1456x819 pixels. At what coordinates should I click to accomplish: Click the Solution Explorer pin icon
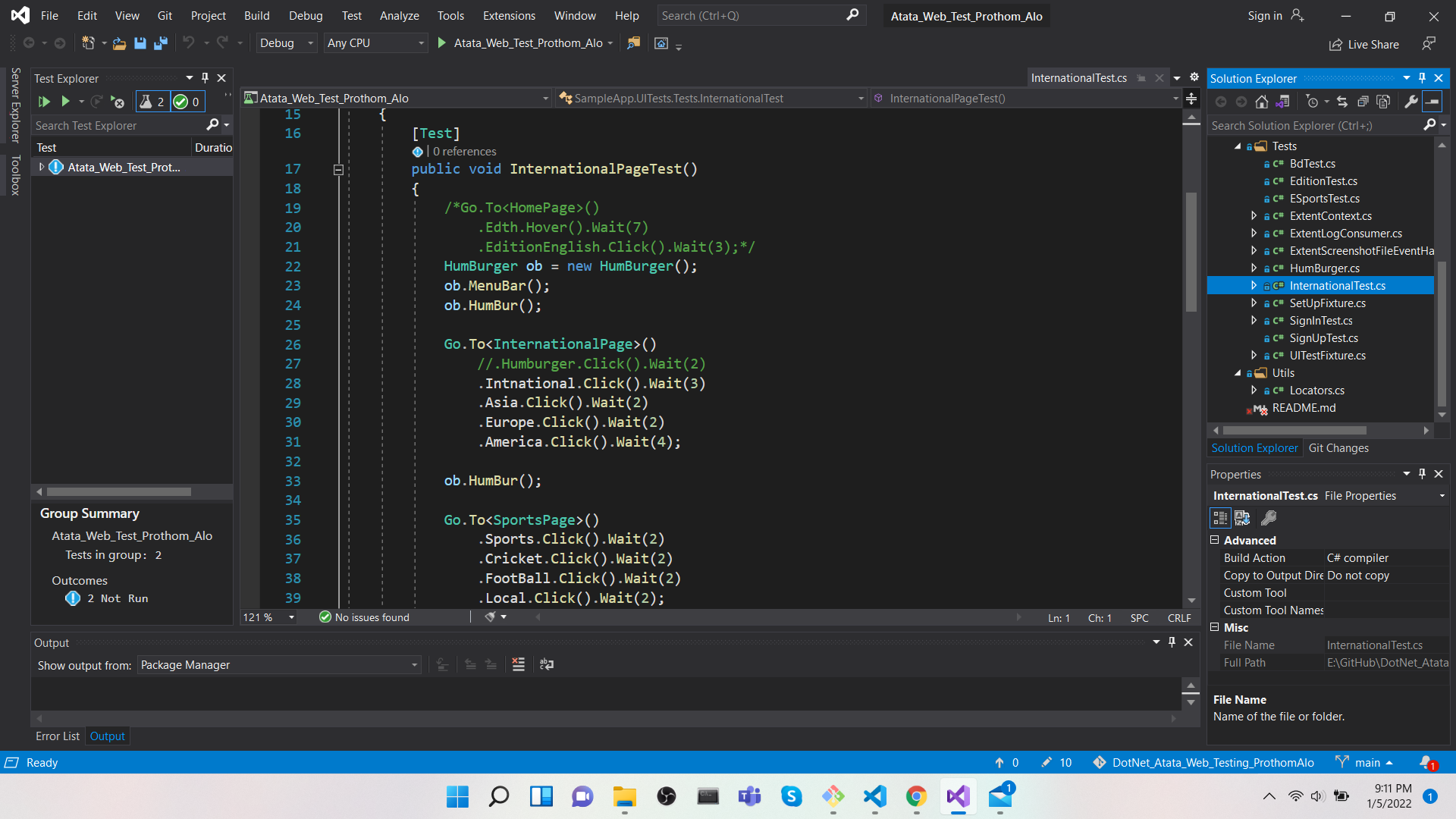click(1422, 77)
